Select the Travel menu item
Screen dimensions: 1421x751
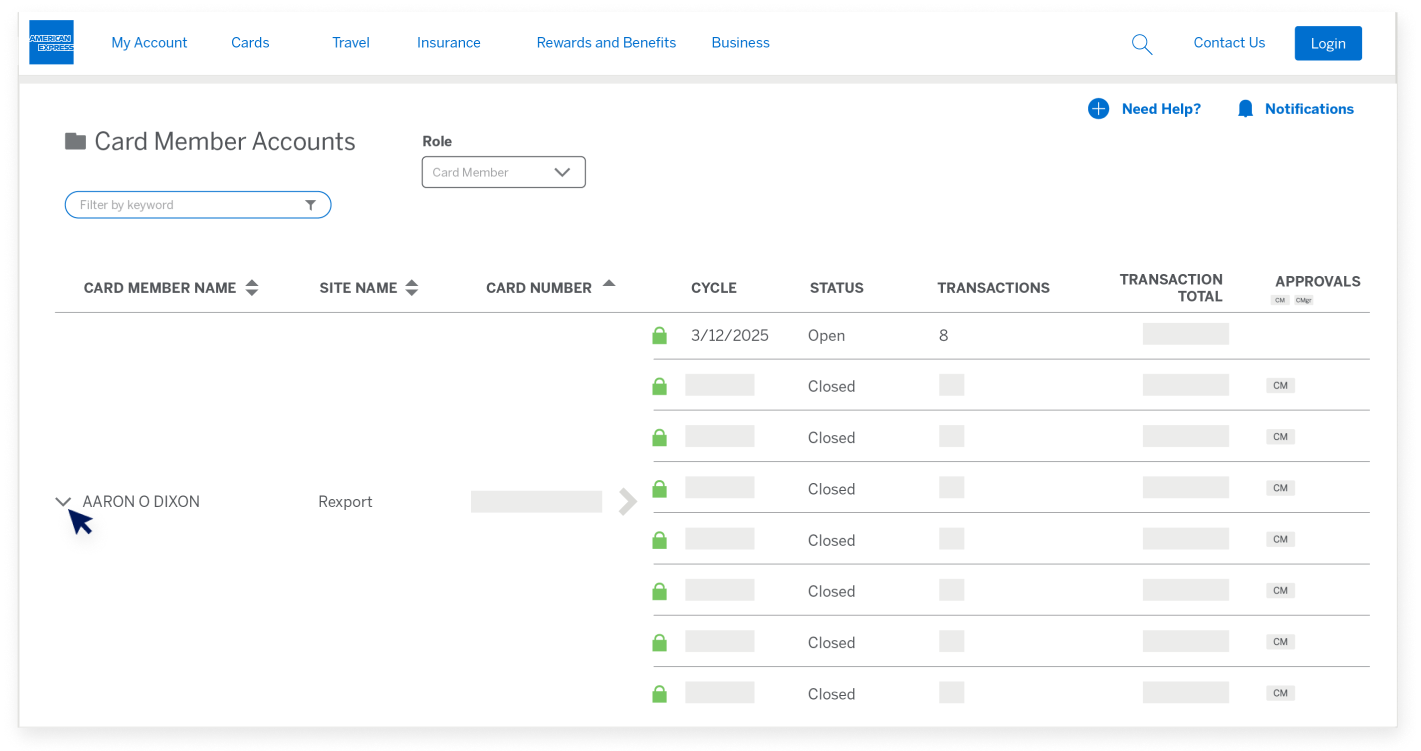351,43
